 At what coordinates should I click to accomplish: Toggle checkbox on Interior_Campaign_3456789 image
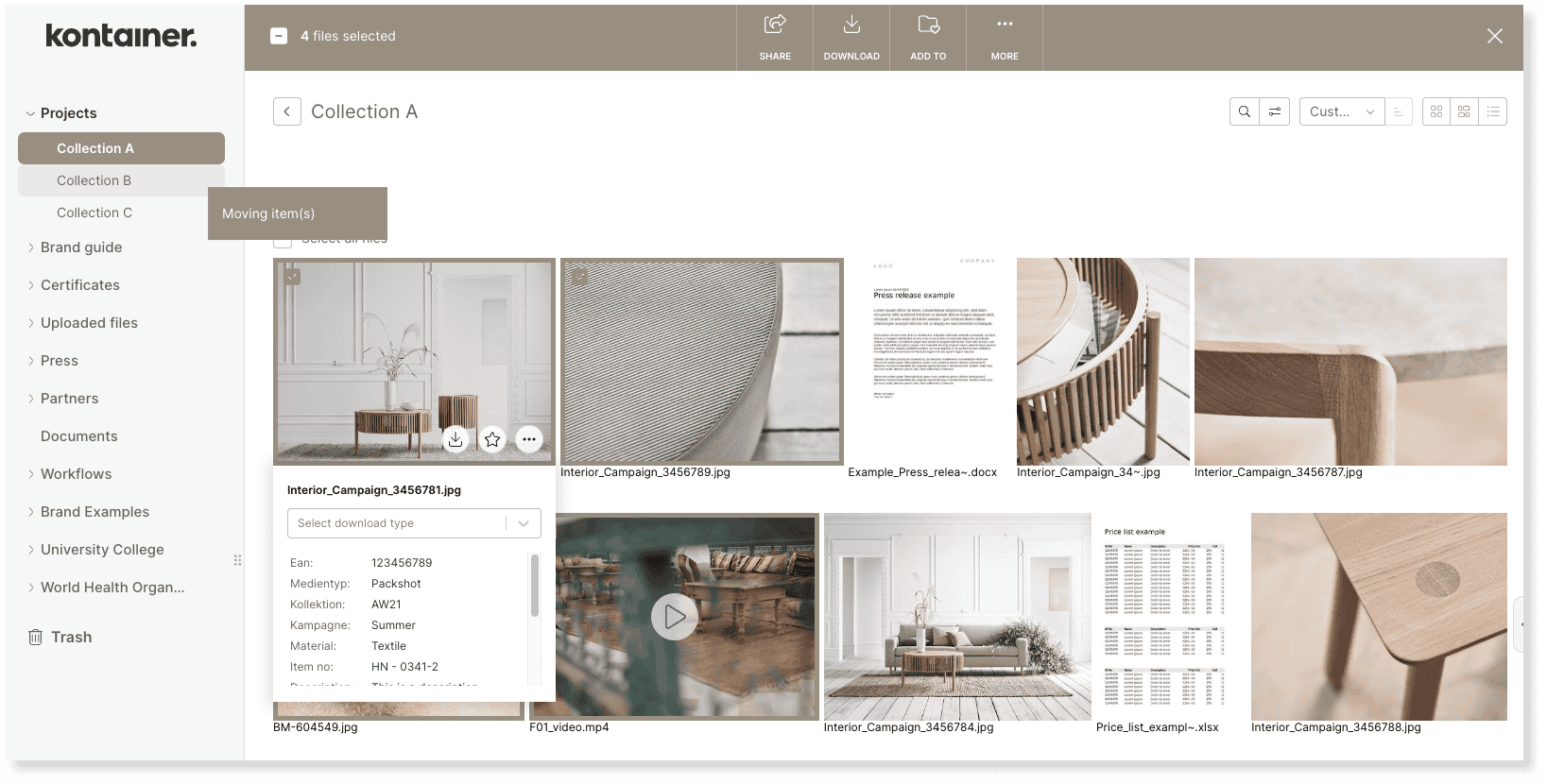click(579, 277)
